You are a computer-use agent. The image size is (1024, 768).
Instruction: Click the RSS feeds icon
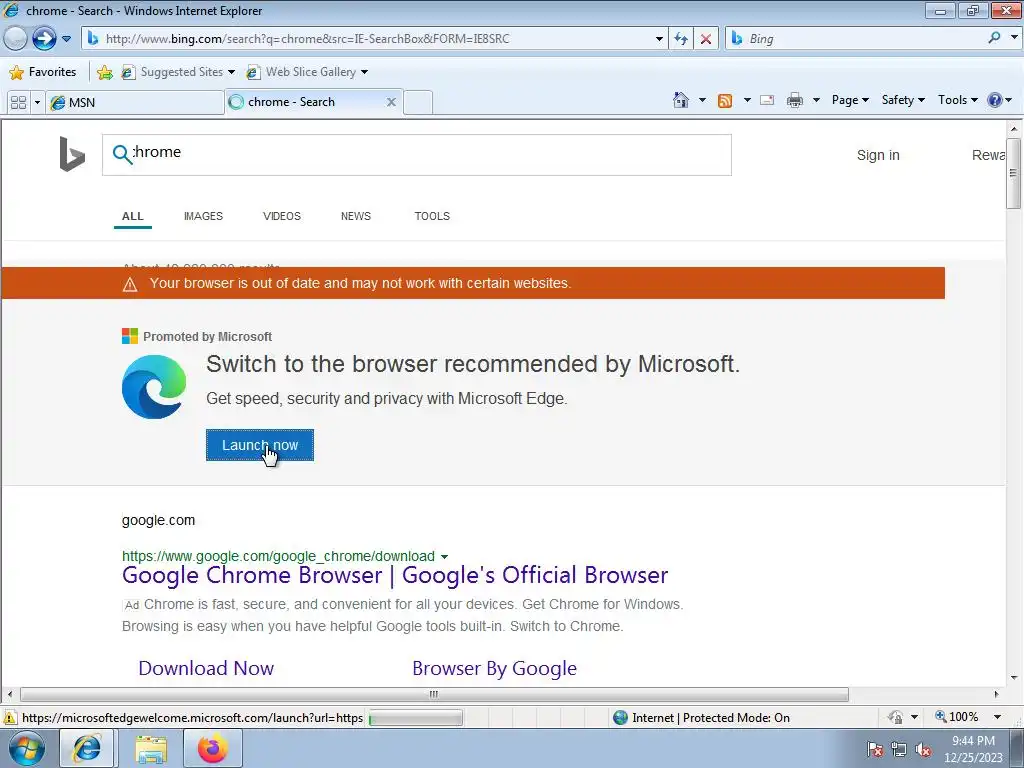[725, 101]
